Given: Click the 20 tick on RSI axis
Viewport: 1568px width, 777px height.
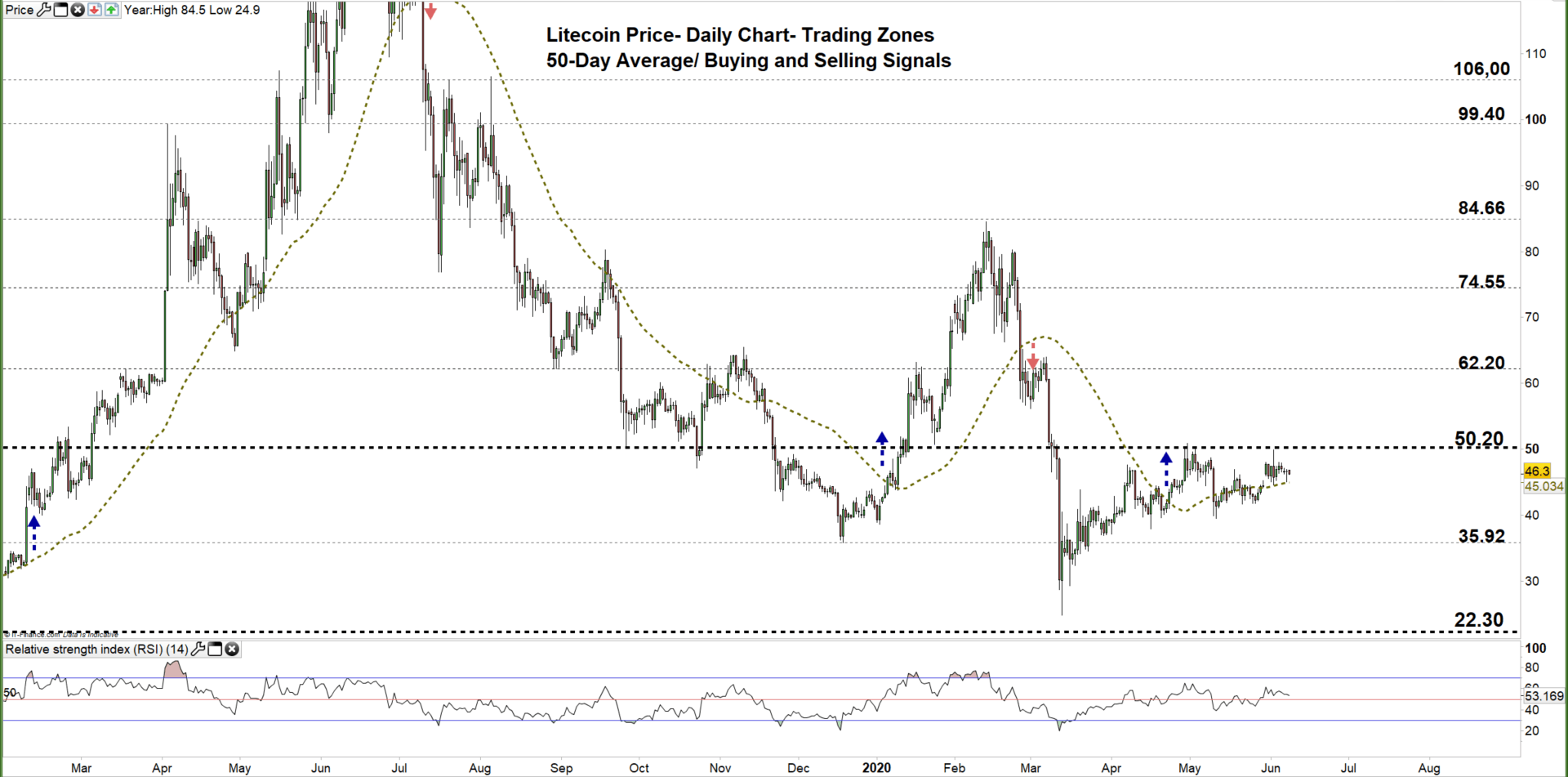Looking at the screenshot, I should [1532, 730].
